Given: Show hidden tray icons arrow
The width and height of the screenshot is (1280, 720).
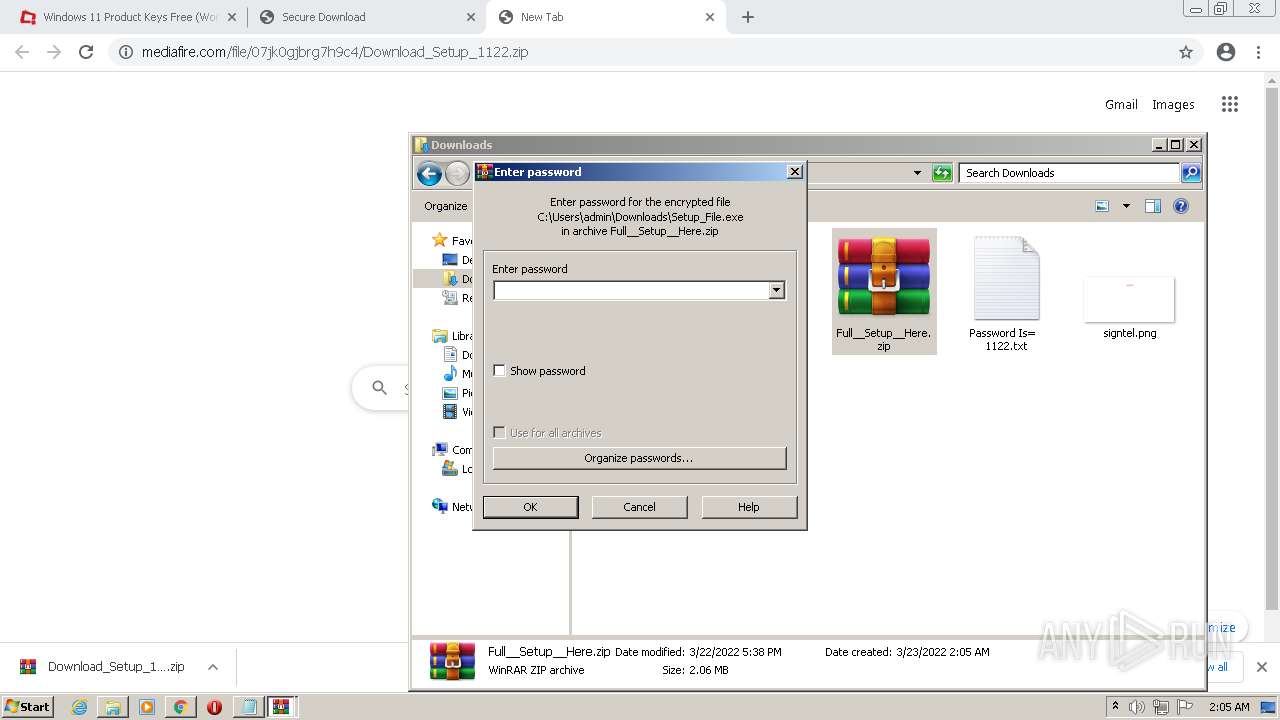Looking at the screenshot, I should [x=1115, y=706].
